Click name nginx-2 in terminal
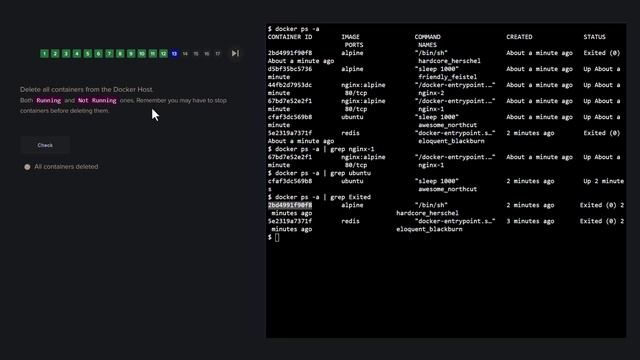640x360 pixels. click(431, 93)
